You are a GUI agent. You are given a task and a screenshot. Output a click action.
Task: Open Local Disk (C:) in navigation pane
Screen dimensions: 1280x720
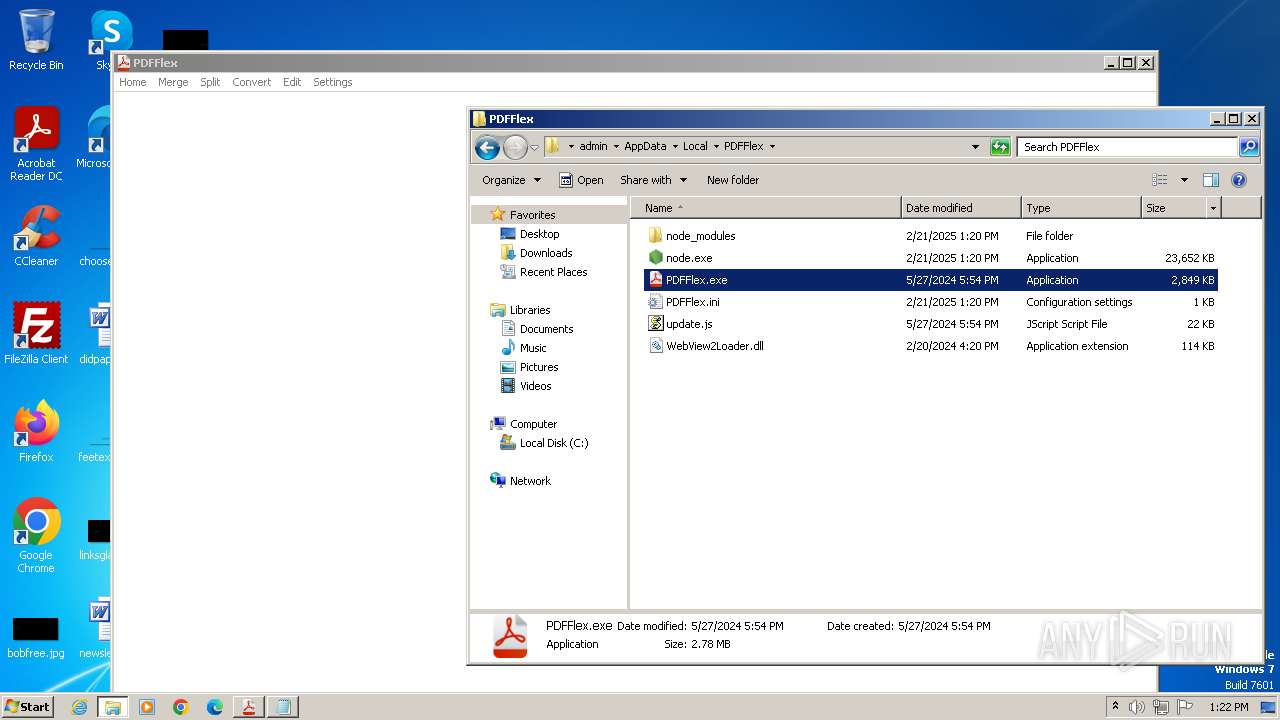pyautogui.click(x=554, y=443)
